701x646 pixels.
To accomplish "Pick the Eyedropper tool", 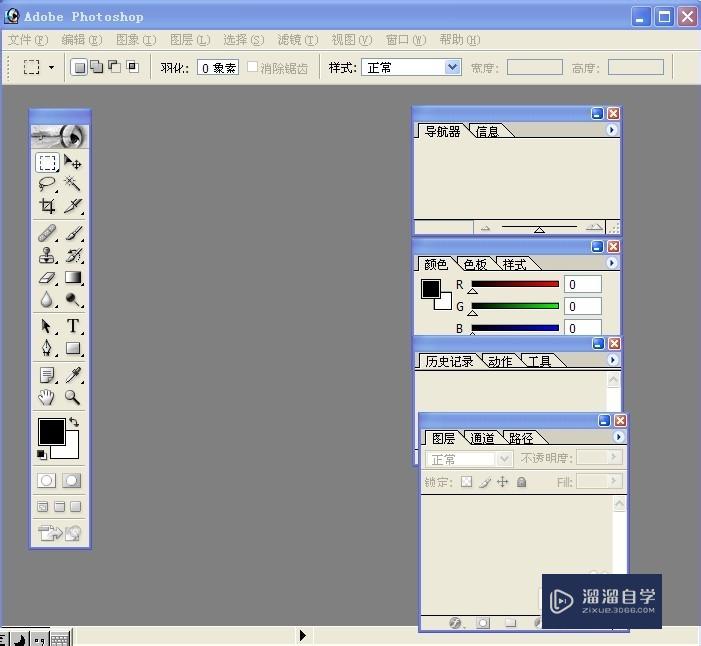I will tap(72, 375).
